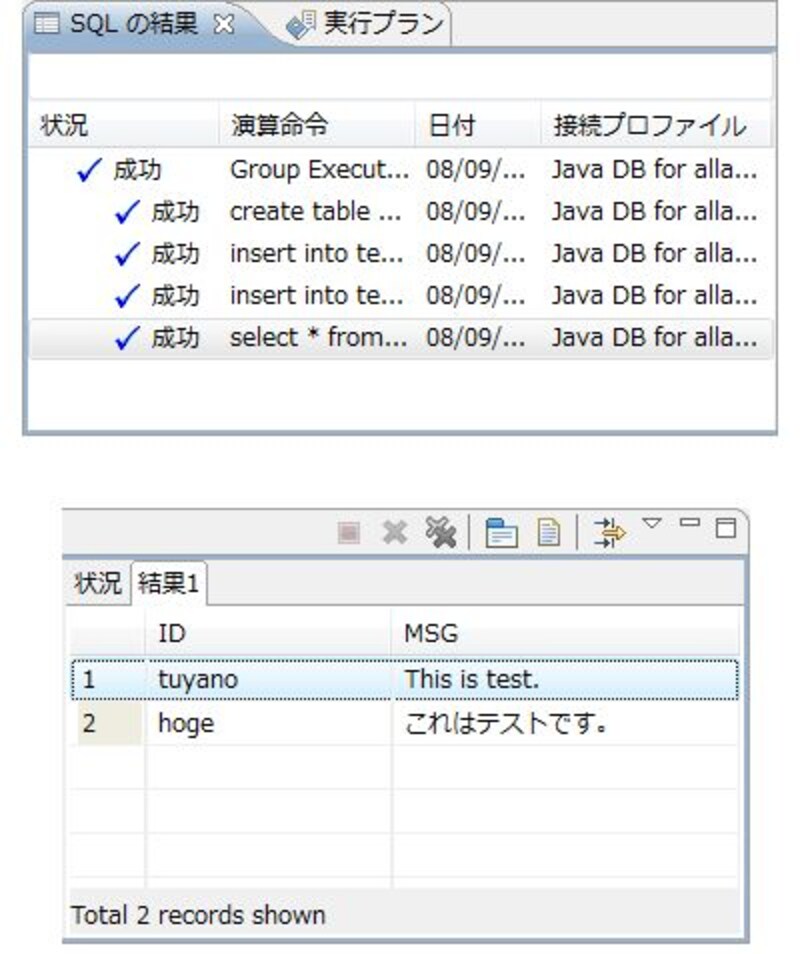This screenshot has height=954, width=800.
Task: Select the tuyano row in results table
Action: [x=198, y=680]
